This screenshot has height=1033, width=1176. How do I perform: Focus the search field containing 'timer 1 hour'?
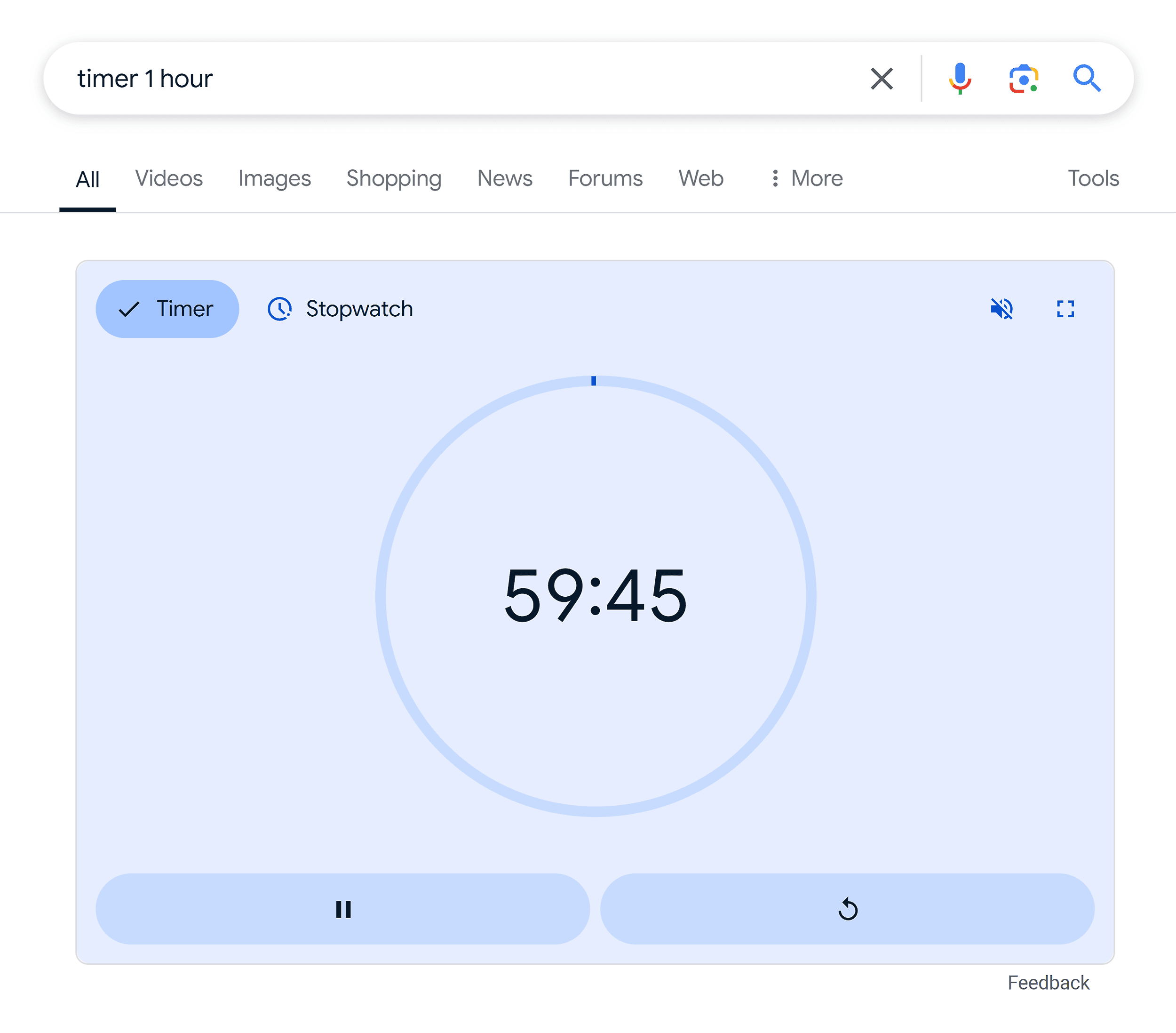pyautogui.click(x=460, y=79)
